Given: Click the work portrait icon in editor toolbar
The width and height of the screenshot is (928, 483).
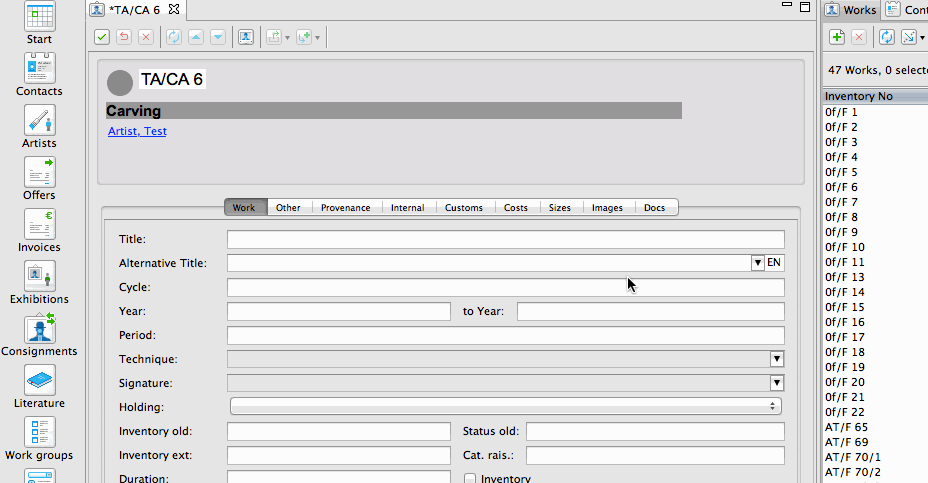Looking at the screenshot, I should [246, 37].
